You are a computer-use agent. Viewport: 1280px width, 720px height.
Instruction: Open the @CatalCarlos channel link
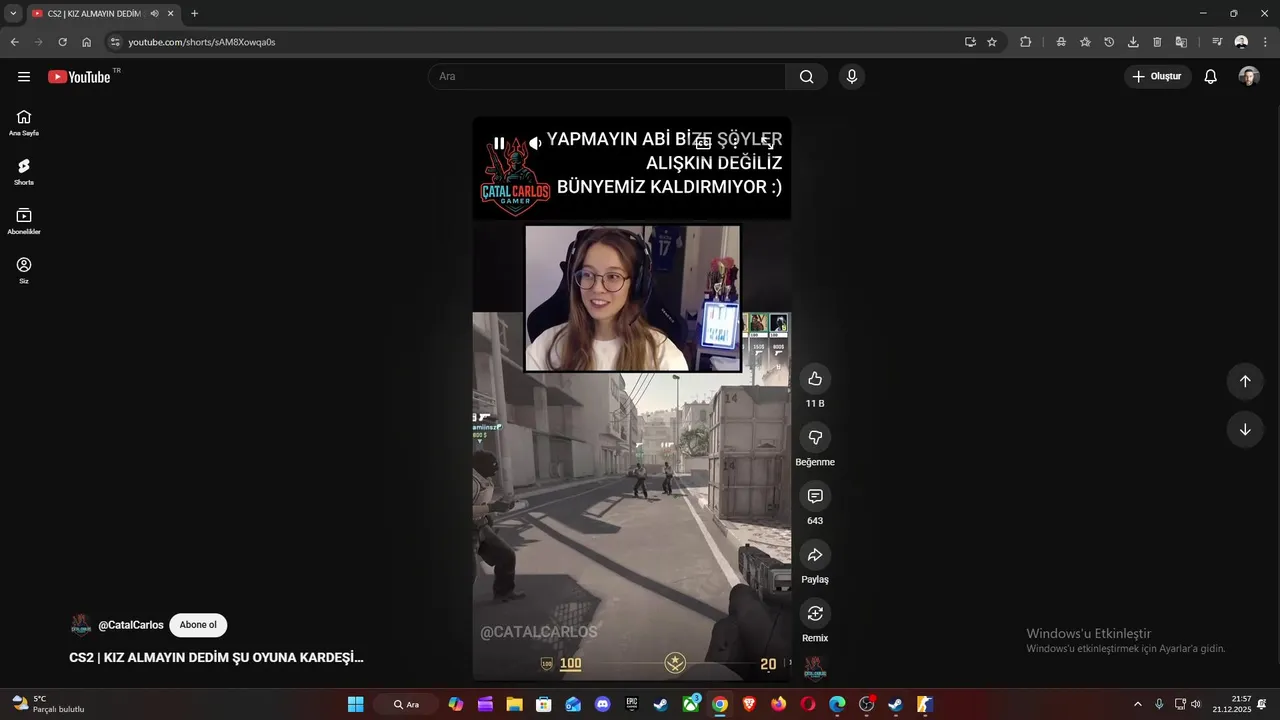(x=131, y=625)
